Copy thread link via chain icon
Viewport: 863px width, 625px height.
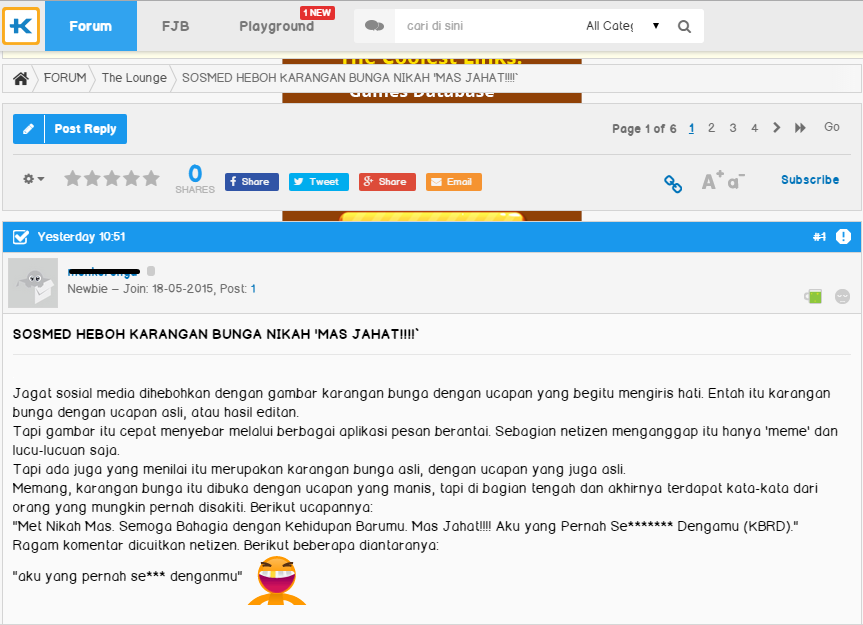pyautogui.click(x=673, y=183)
